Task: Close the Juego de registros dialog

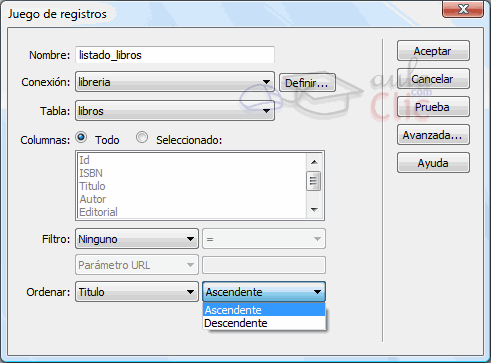Action: point(463,9)
